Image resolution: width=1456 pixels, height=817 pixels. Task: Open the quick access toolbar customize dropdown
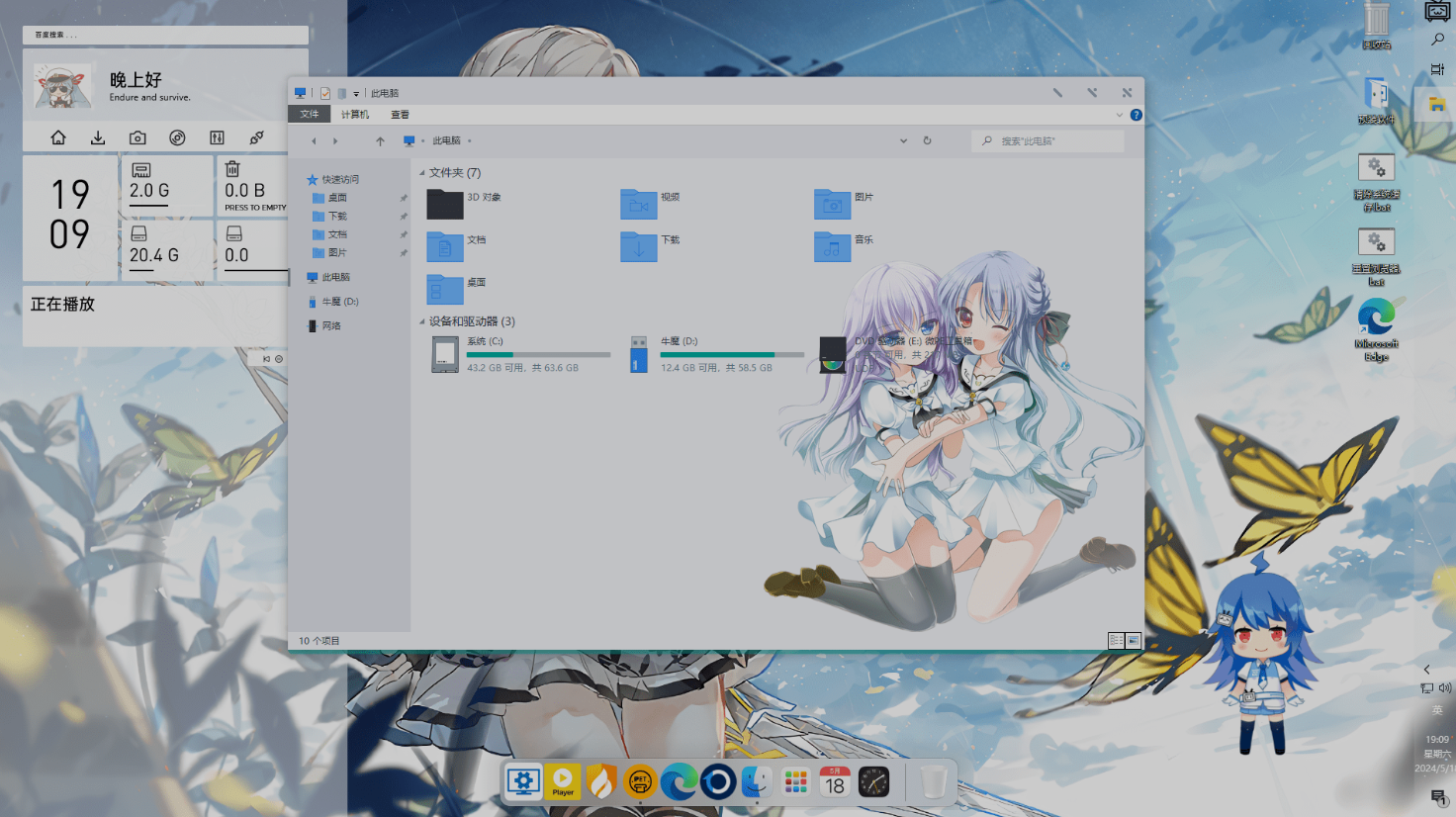[356, 94]
